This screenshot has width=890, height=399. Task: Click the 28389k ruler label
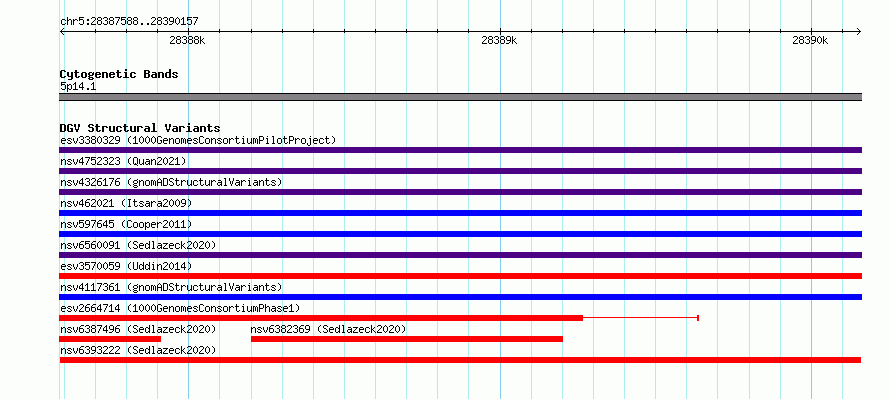[499, 40]
